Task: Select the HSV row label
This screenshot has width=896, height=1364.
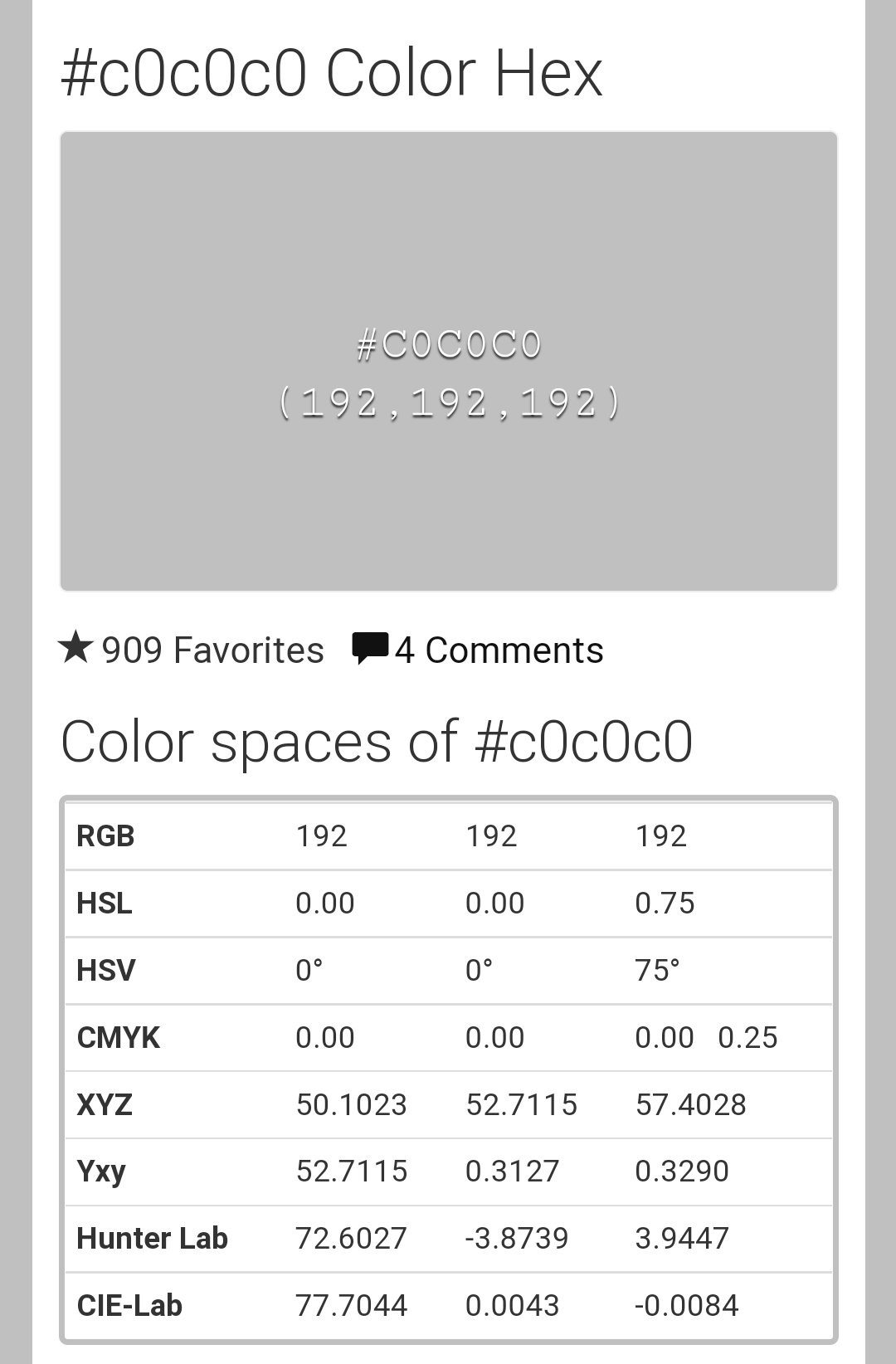Action: point(105,971)
